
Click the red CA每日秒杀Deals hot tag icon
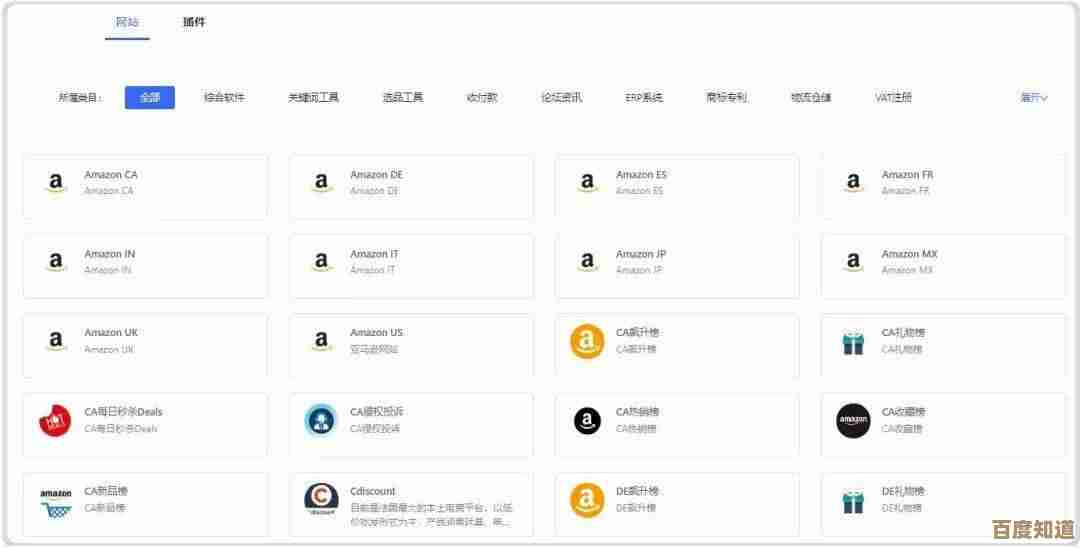[x=55, y=421]
